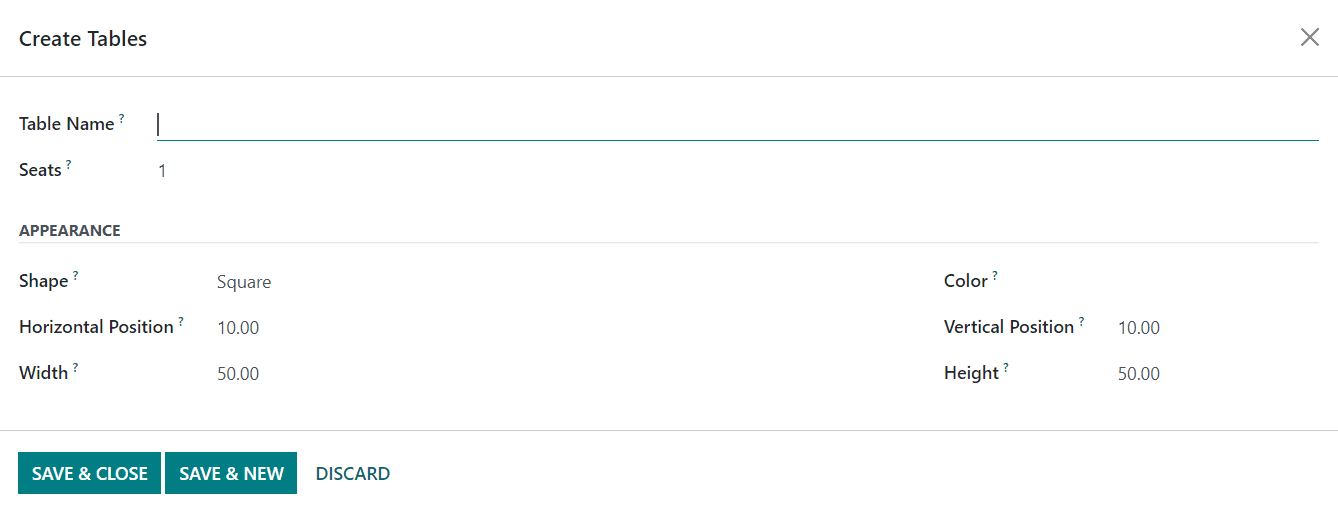Discard the new table form
Image resolution: width=1338 pixels, height=511 pixels.
click(x=353, y=473)
